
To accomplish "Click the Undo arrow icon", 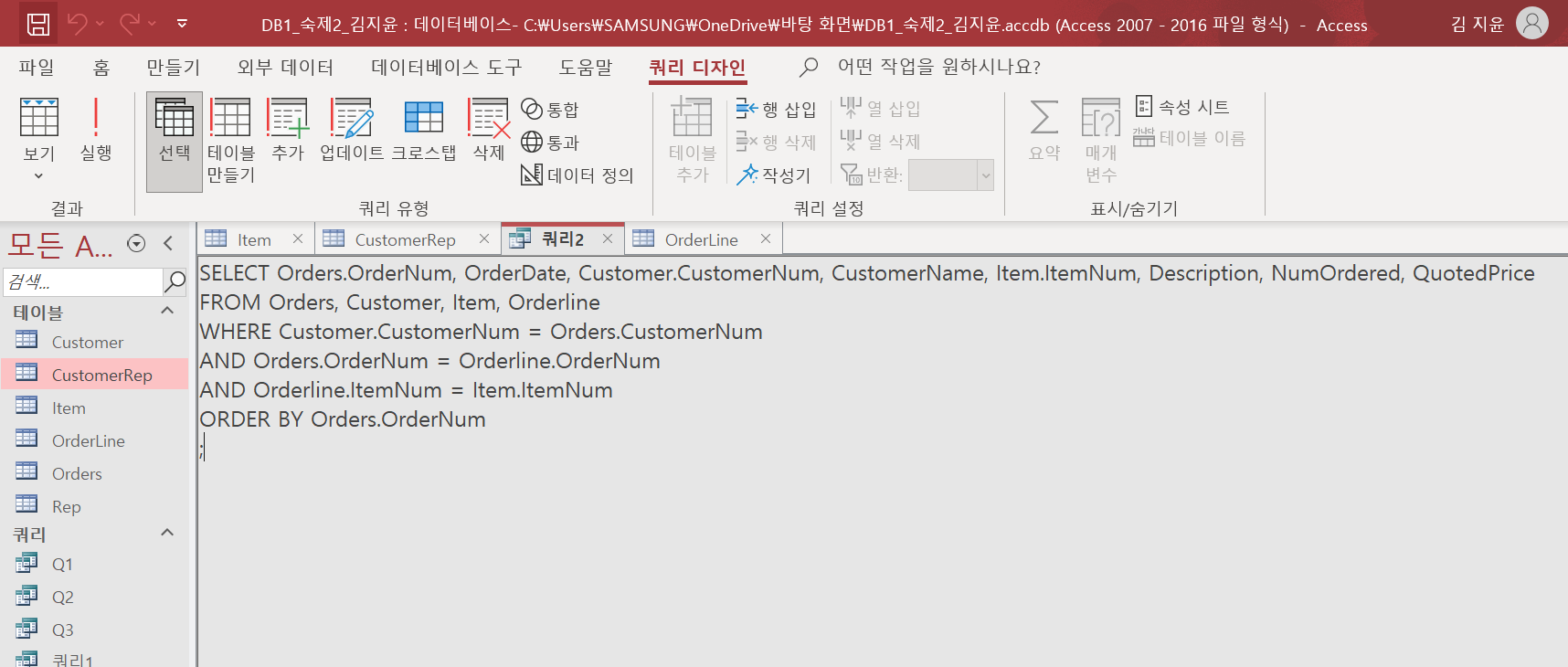I will [78, 24].
